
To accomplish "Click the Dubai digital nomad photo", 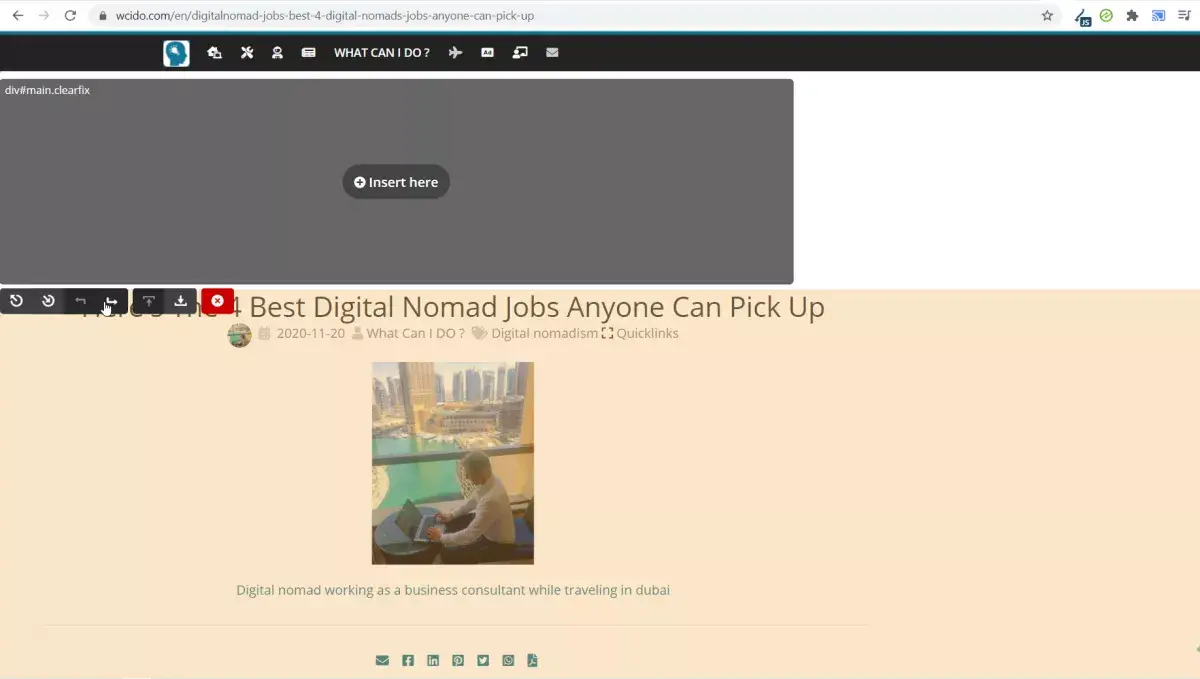I will pyautogui.click(x=452, y=463).
